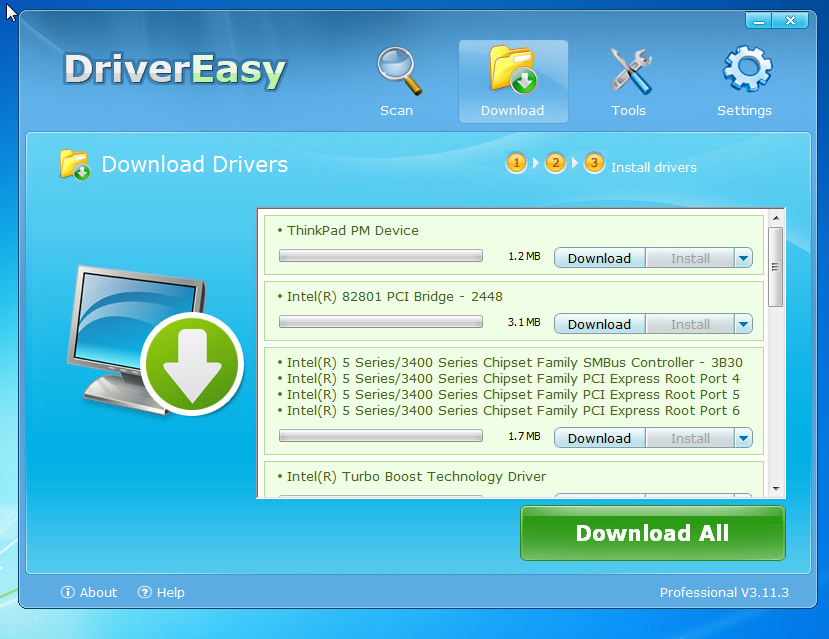Select the SMBus Controller - 3B30 entry
Image resolution: width=829 pixels, height=639 pixels.
tap(514, 363)
